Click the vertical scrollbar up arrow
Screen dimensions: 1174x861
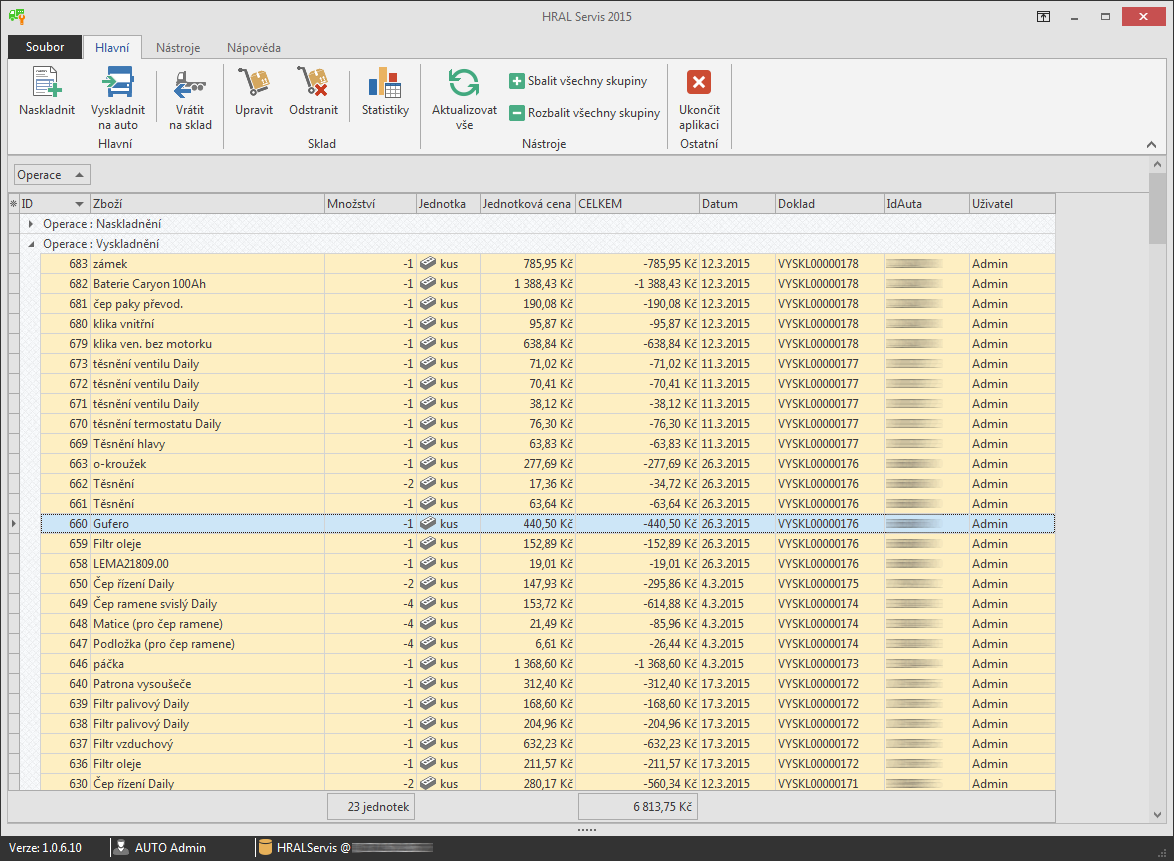1157,164
